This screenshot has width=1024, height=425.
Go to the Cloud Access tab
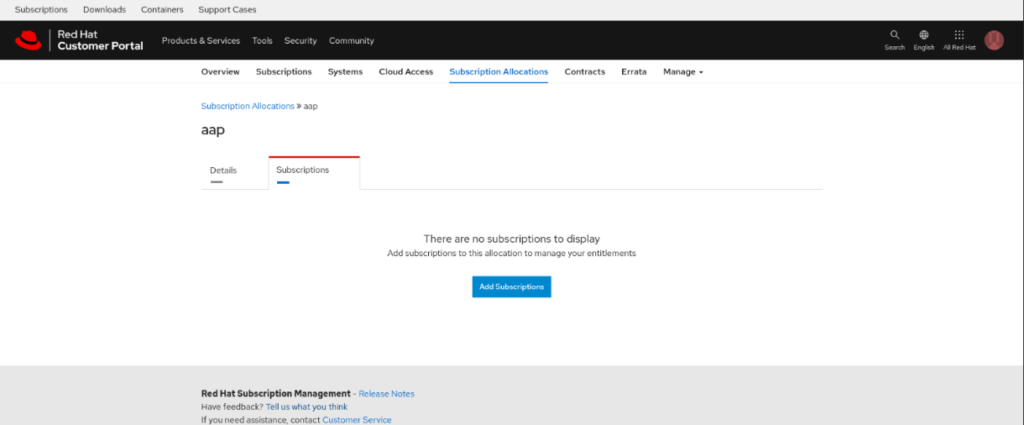point(406,72)
